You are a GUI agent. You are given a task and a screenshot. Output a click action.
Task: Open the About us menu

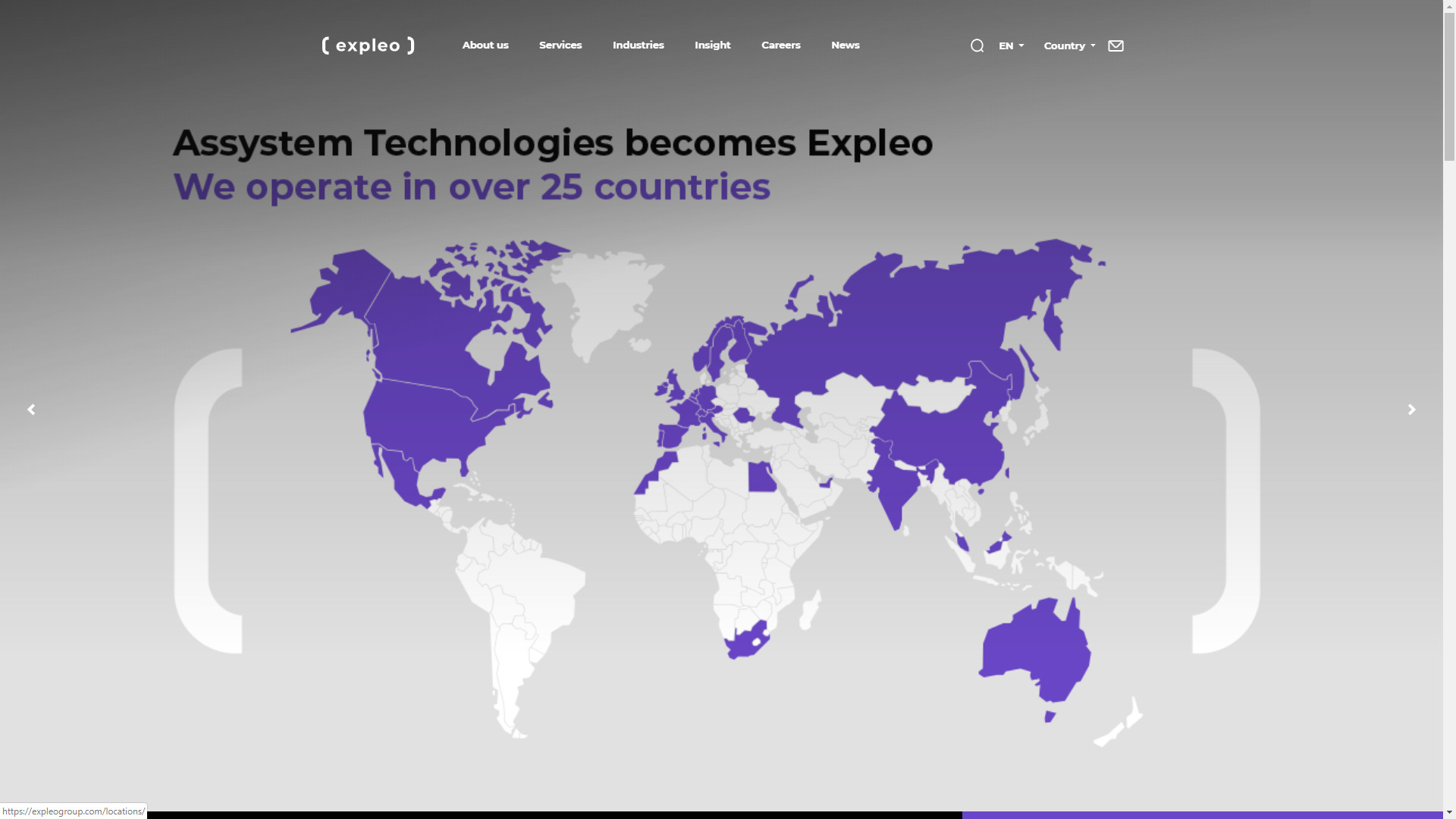[485, 45]
